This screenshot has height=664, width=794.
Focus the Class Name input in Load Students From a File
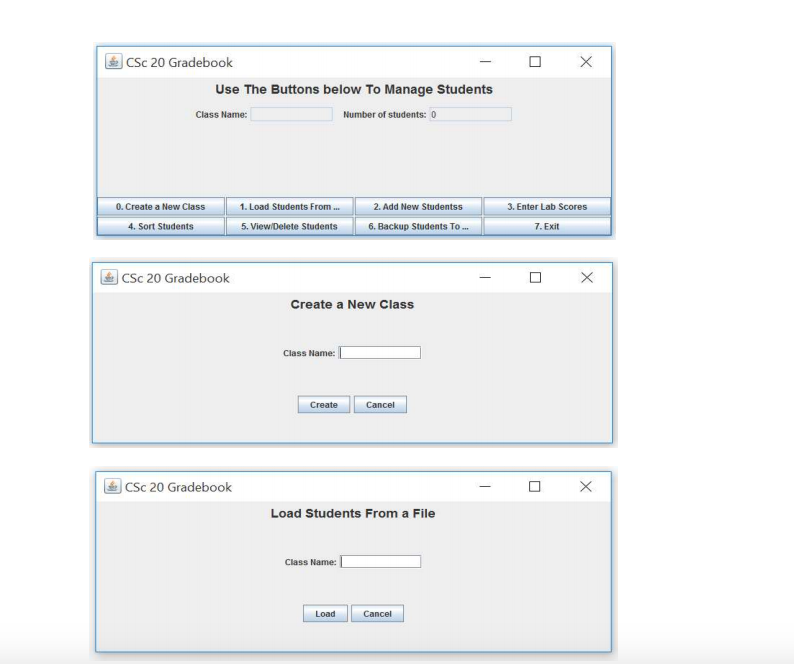[x=381, y=562]
